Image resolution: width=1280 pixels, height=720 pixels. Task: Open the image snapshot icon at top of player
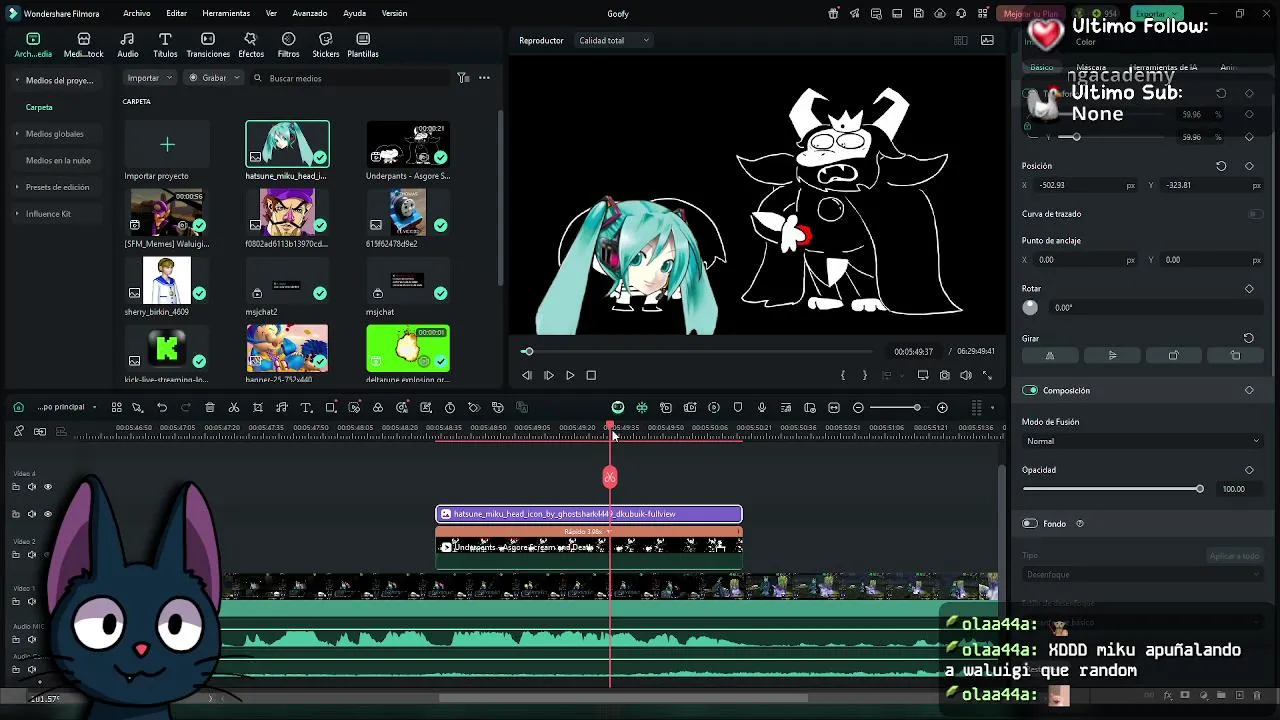(x=987, y=40)
